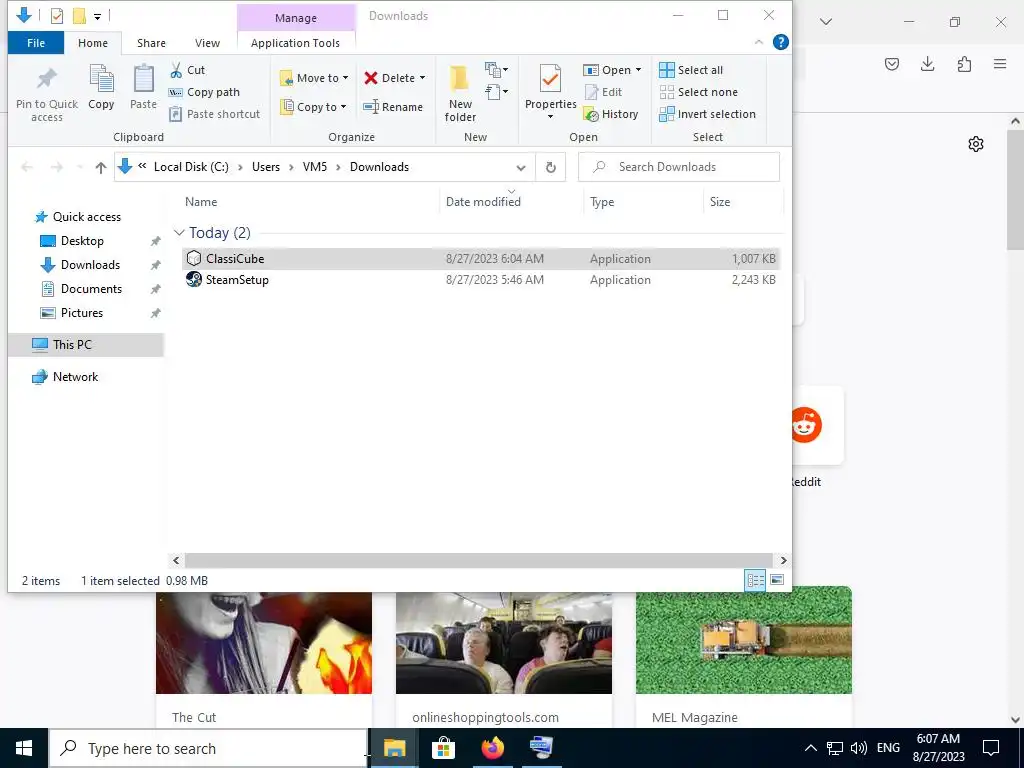Screen dimensions: 1024x768
Task: Switch to Details view icon
Action: click(756, 580)
